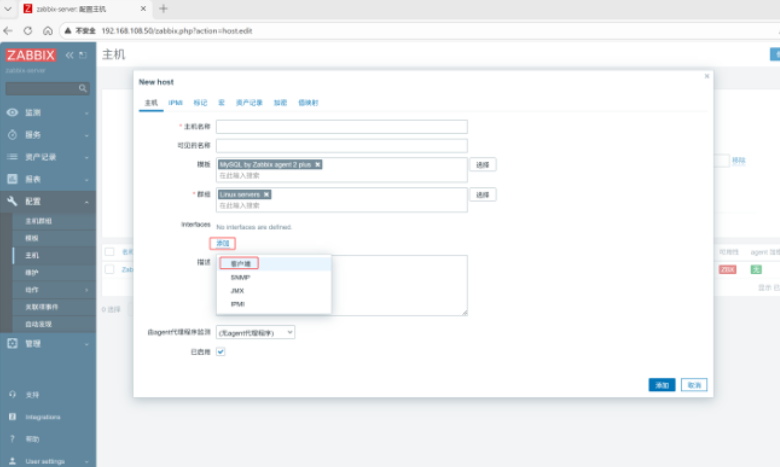Click the group search field under Linux servers
The height and width of the screenshot is (467, 780).
[x=342, y=205]
